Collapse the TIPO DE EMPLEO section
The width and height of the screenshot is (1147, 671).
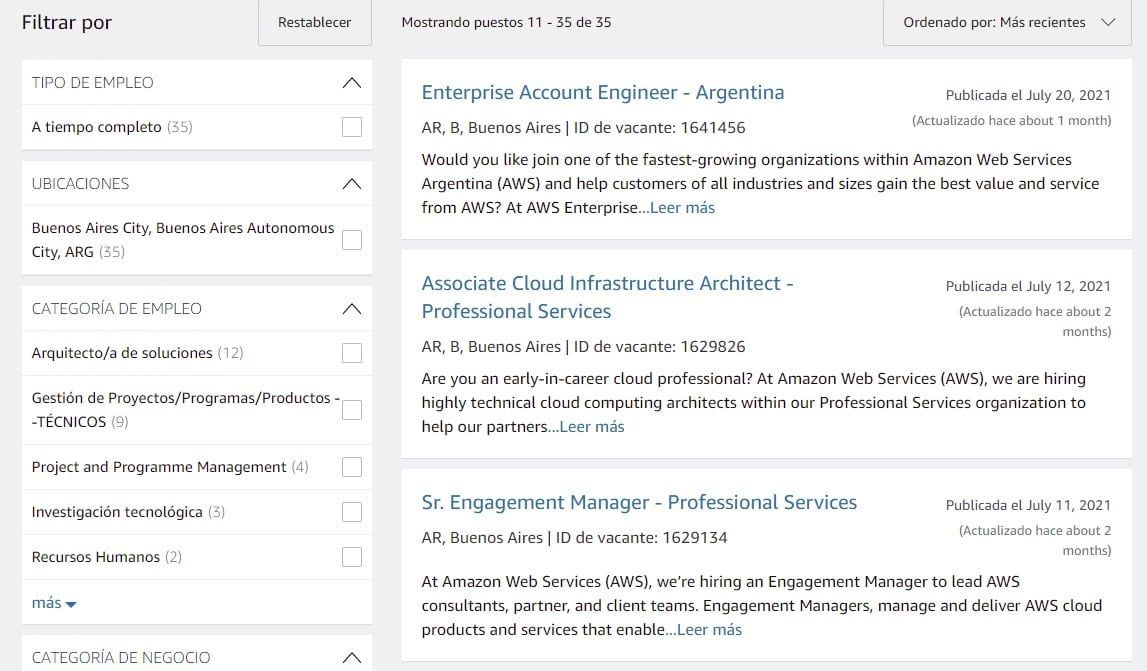click(351, 82)
